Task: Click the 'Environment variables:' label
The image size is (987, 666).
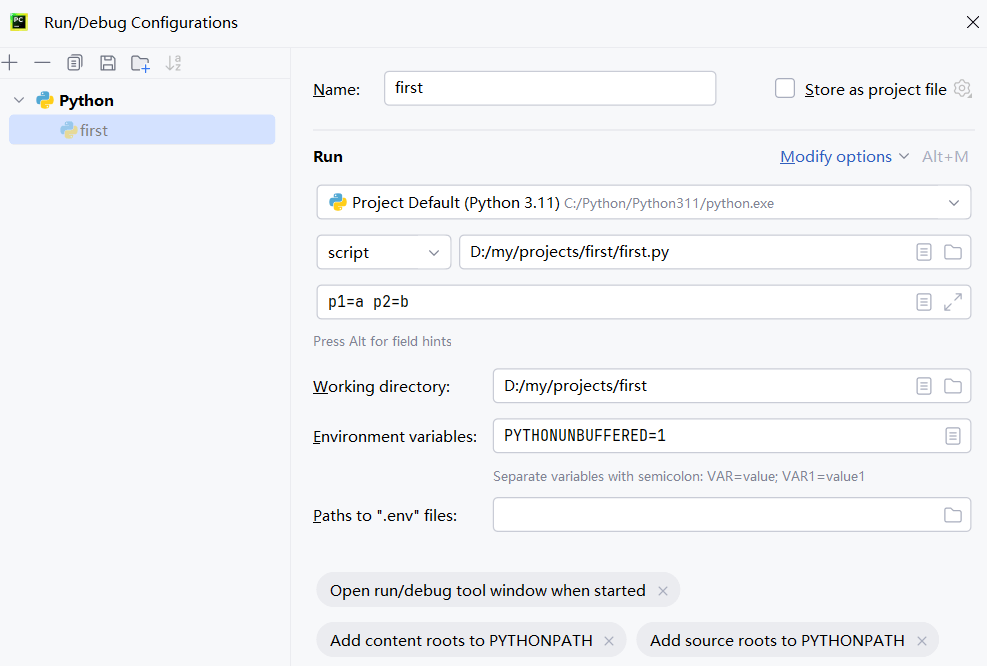Action: (x=395, y=436)
